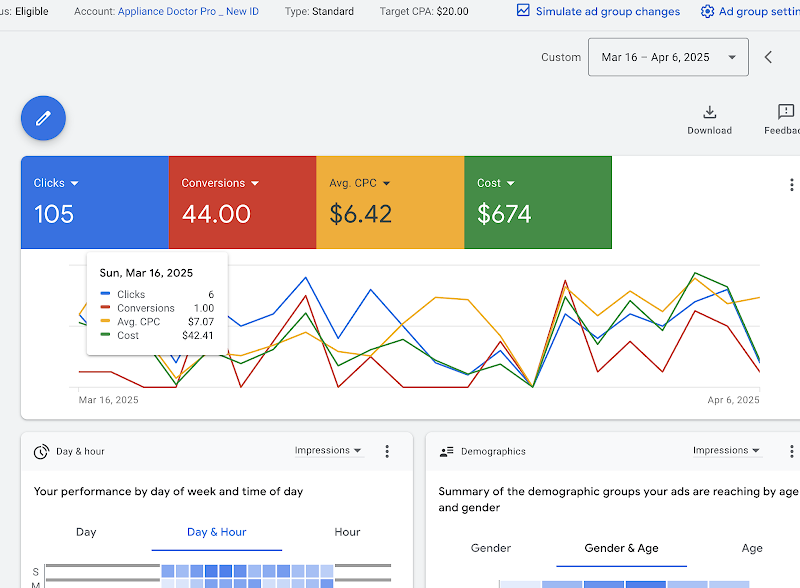Click the Simulate ad group changes chart icon
This screenshot has width=800, height=588.
pyautogui.click(x=523, y=10)
